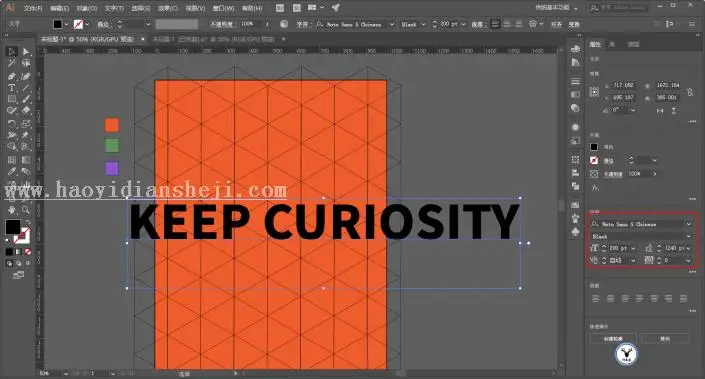
Task: Open Black font style dropdown in Properties panel
Action: 688,236
